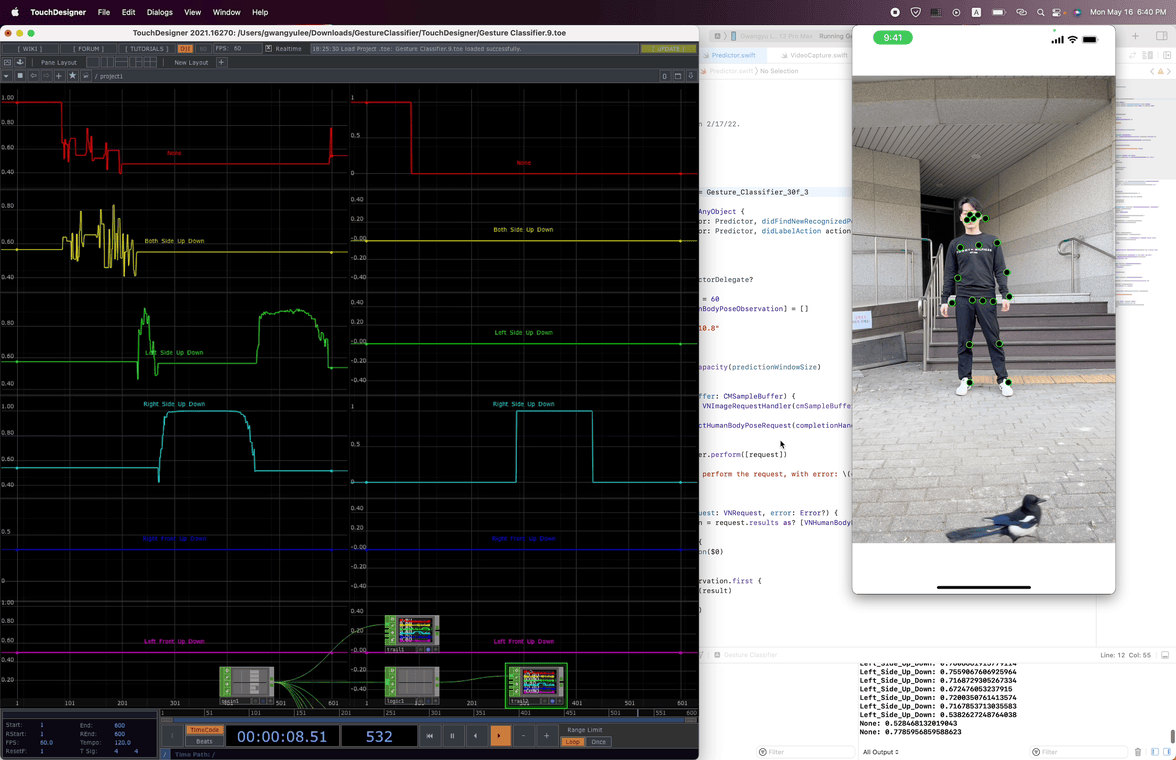Step back one frame with minus
1176x760 pixels.
coord(524,736)
